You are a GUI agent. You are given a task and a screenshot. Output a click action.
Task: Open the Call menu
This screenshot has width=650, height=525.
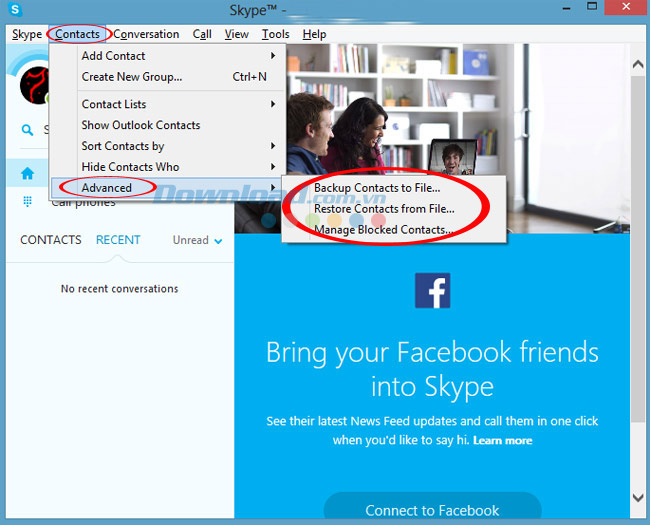pos(202,34)
